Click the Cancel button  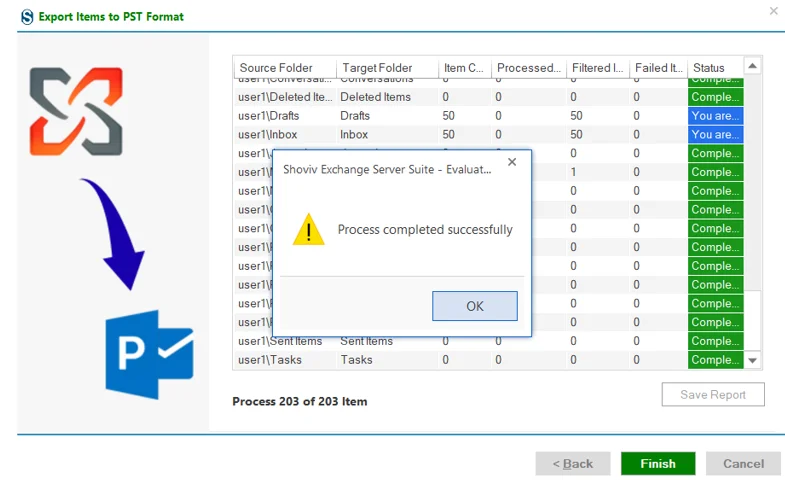(x=743, y=463)
